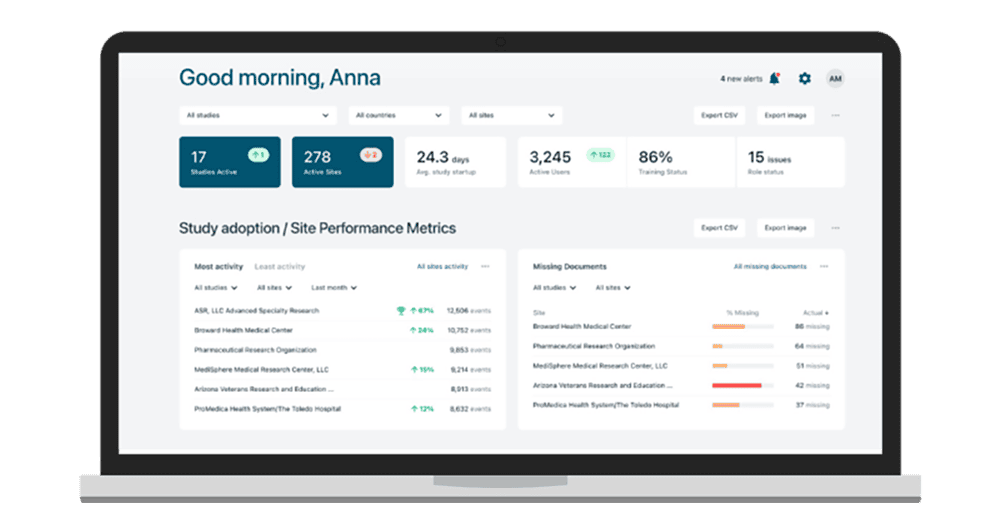Click the Studies Active increase badge

point(258,155)
